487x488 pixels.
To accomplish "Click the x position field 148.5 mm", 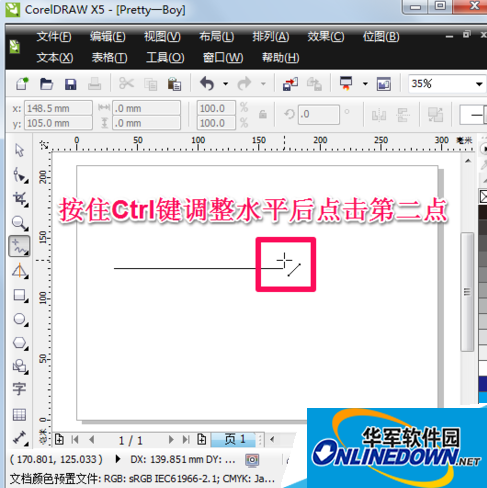I will pos(58,108).
